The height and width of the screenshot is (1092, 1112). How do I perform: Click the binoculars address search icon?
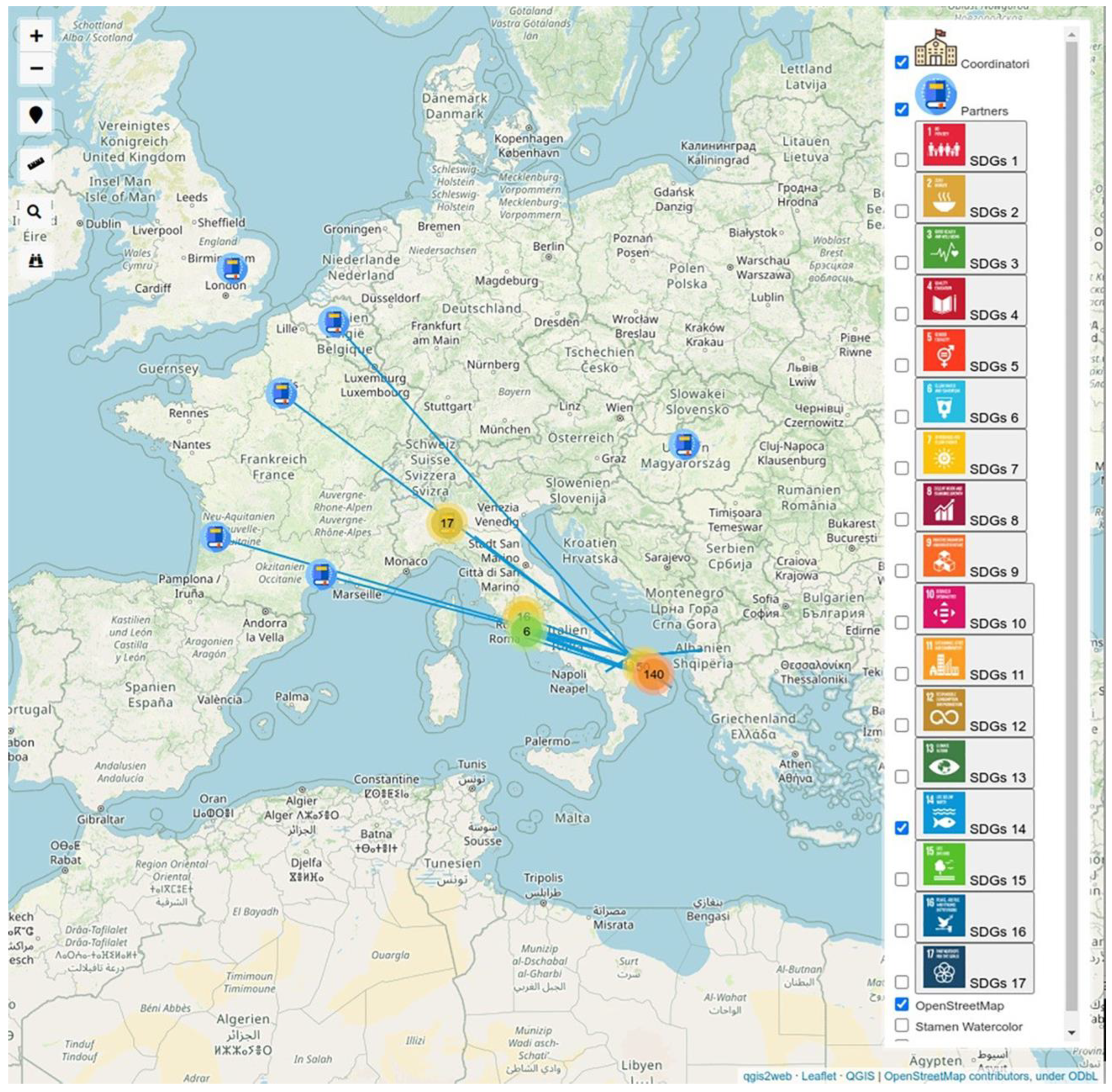pos(36,261)
